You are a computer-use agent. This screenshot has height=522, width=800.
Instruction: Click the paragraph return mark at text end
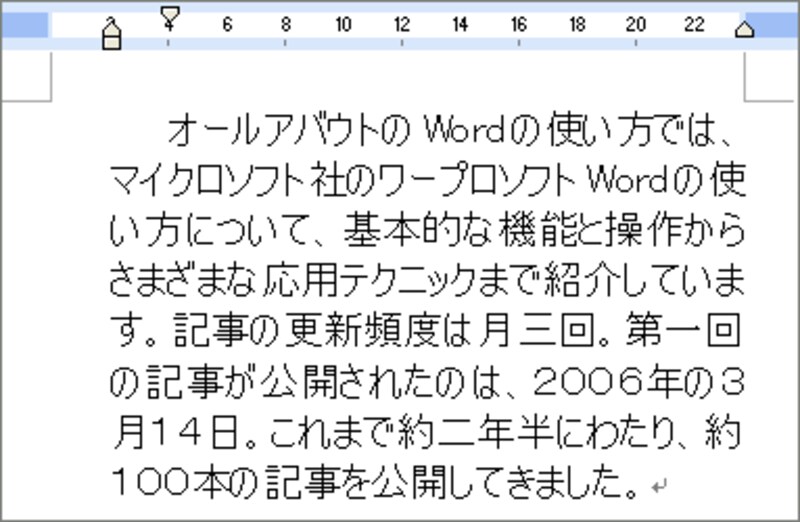659,487
